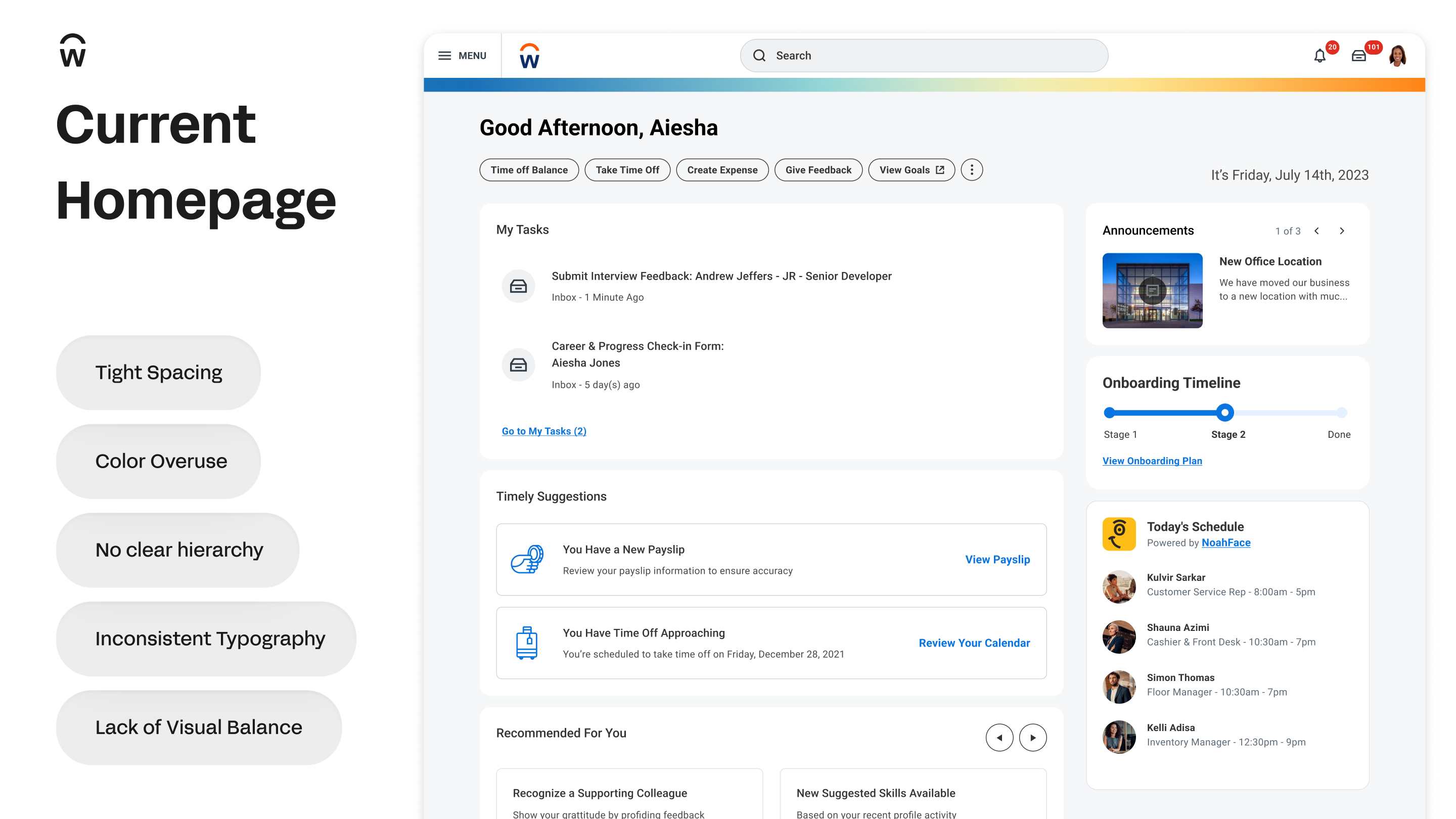Click the View Payslip button
Image resolution: width=1456 pixels, height=819 pixels.
coord(997,559)
